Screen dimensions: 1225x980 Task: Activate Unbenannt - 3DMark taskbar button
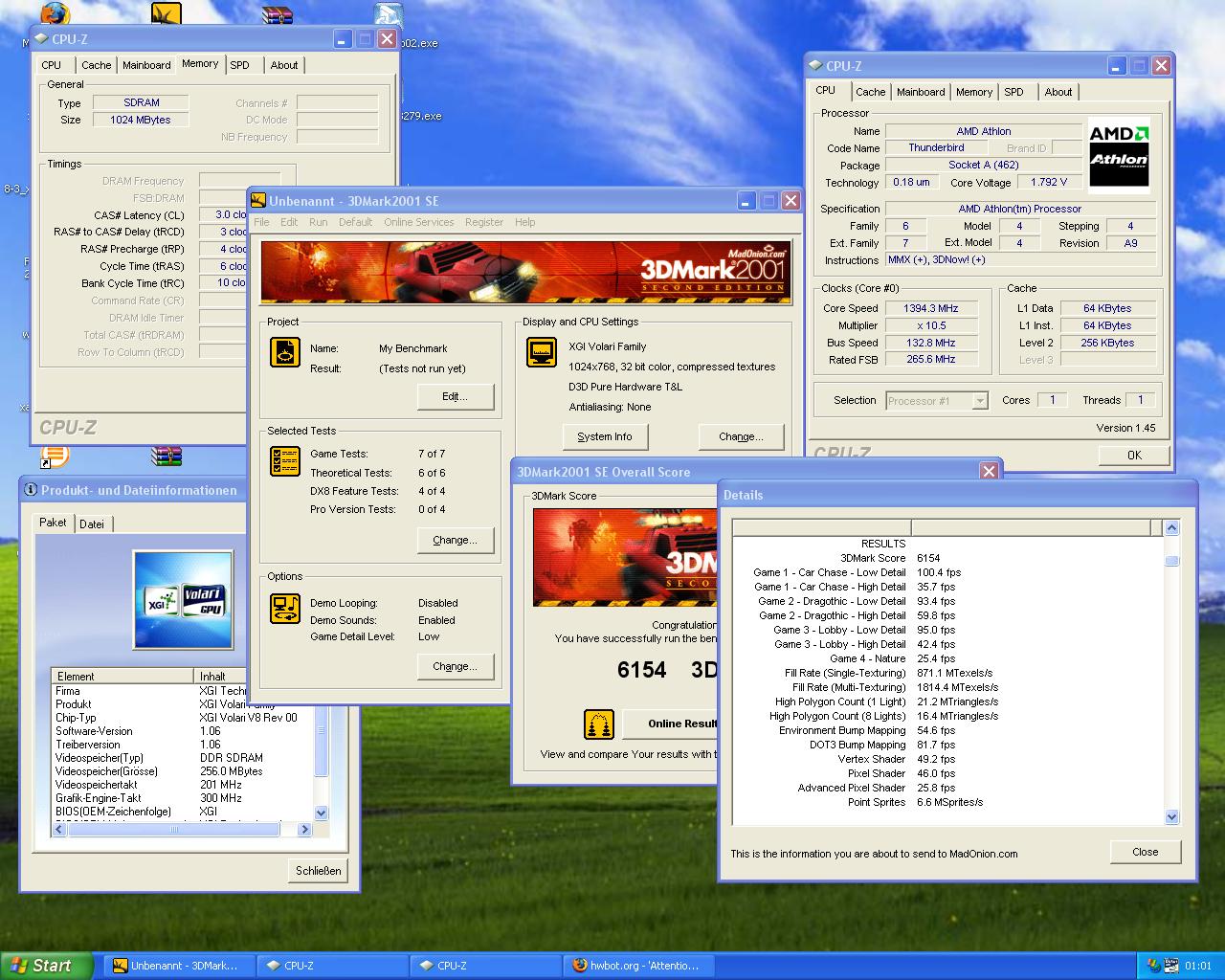click(178, 966)
